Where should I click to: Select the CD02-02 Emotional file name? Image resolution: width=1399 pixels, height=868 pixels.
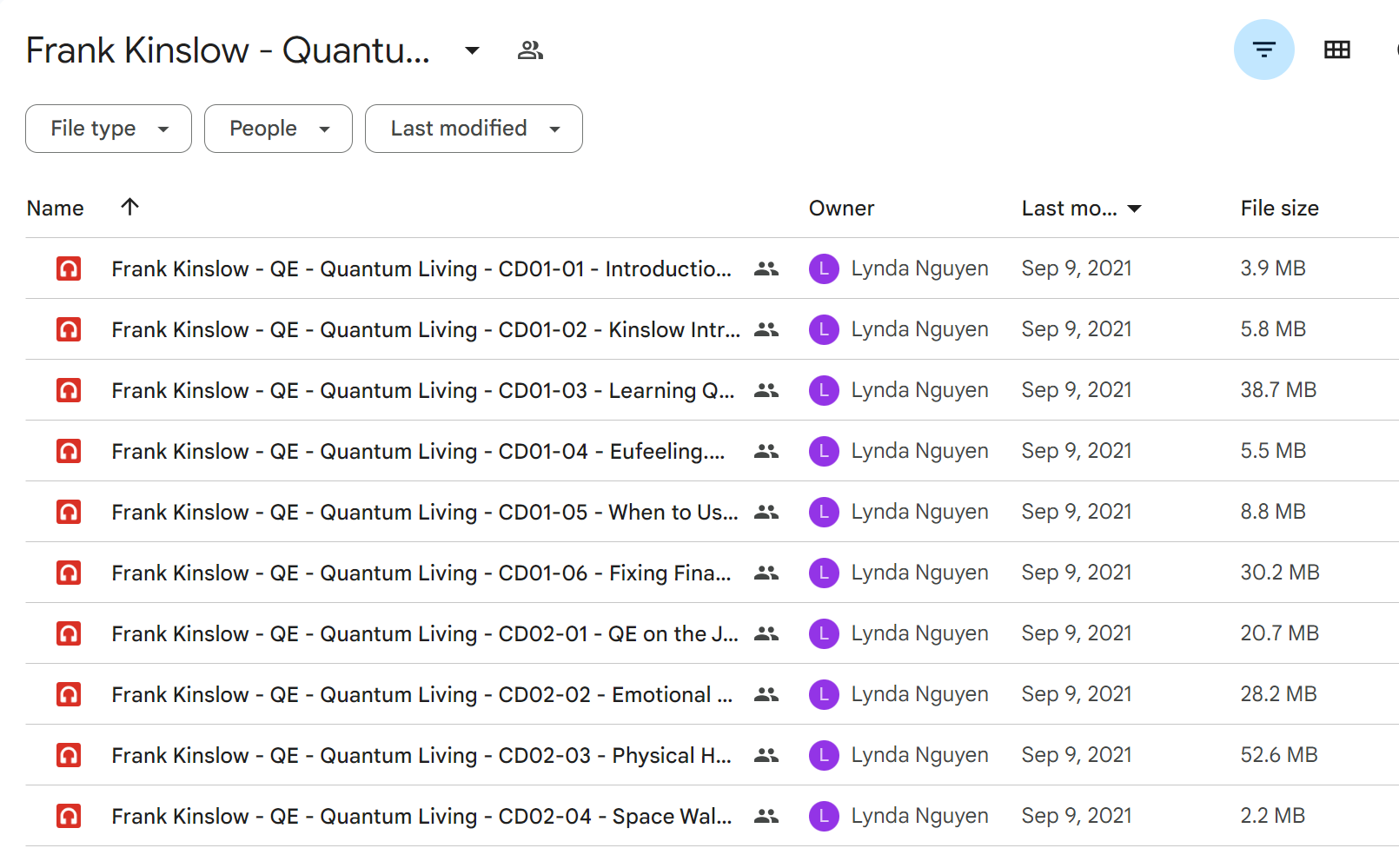coord(422,695)
